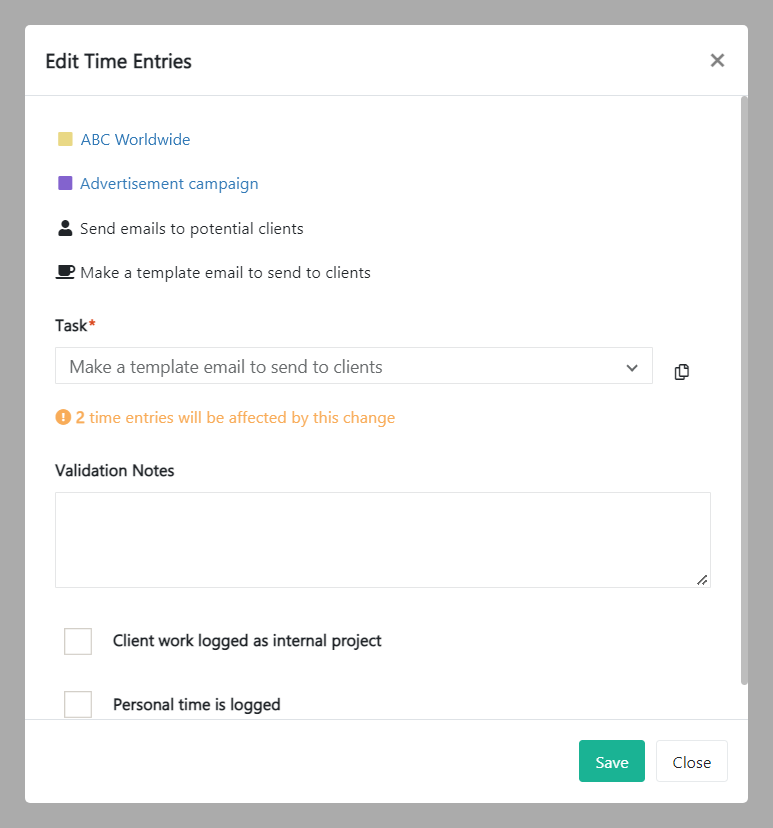
Task: Tick the Personal time is logged checkbox
Action: [78, 704]
